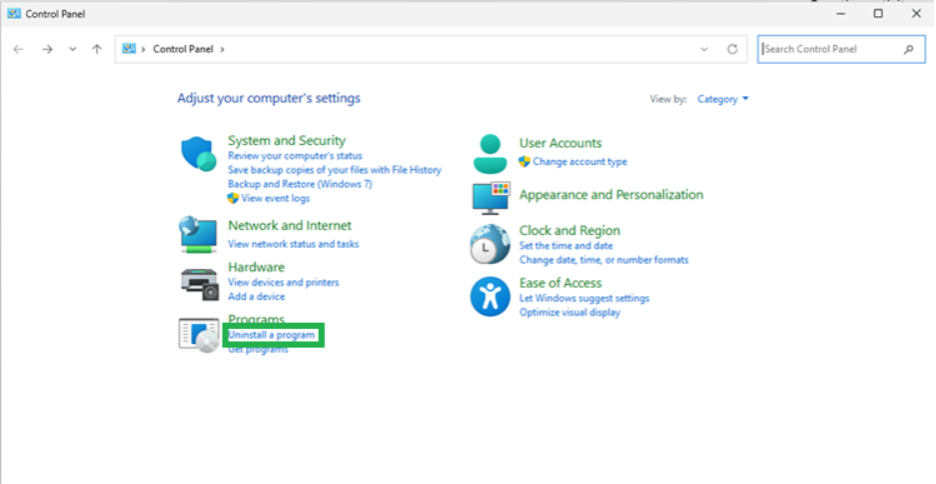The width and height of the screenshot is (936, 484).
Task: Click Control Panel icon in title bar
Action: coord(14,14)
